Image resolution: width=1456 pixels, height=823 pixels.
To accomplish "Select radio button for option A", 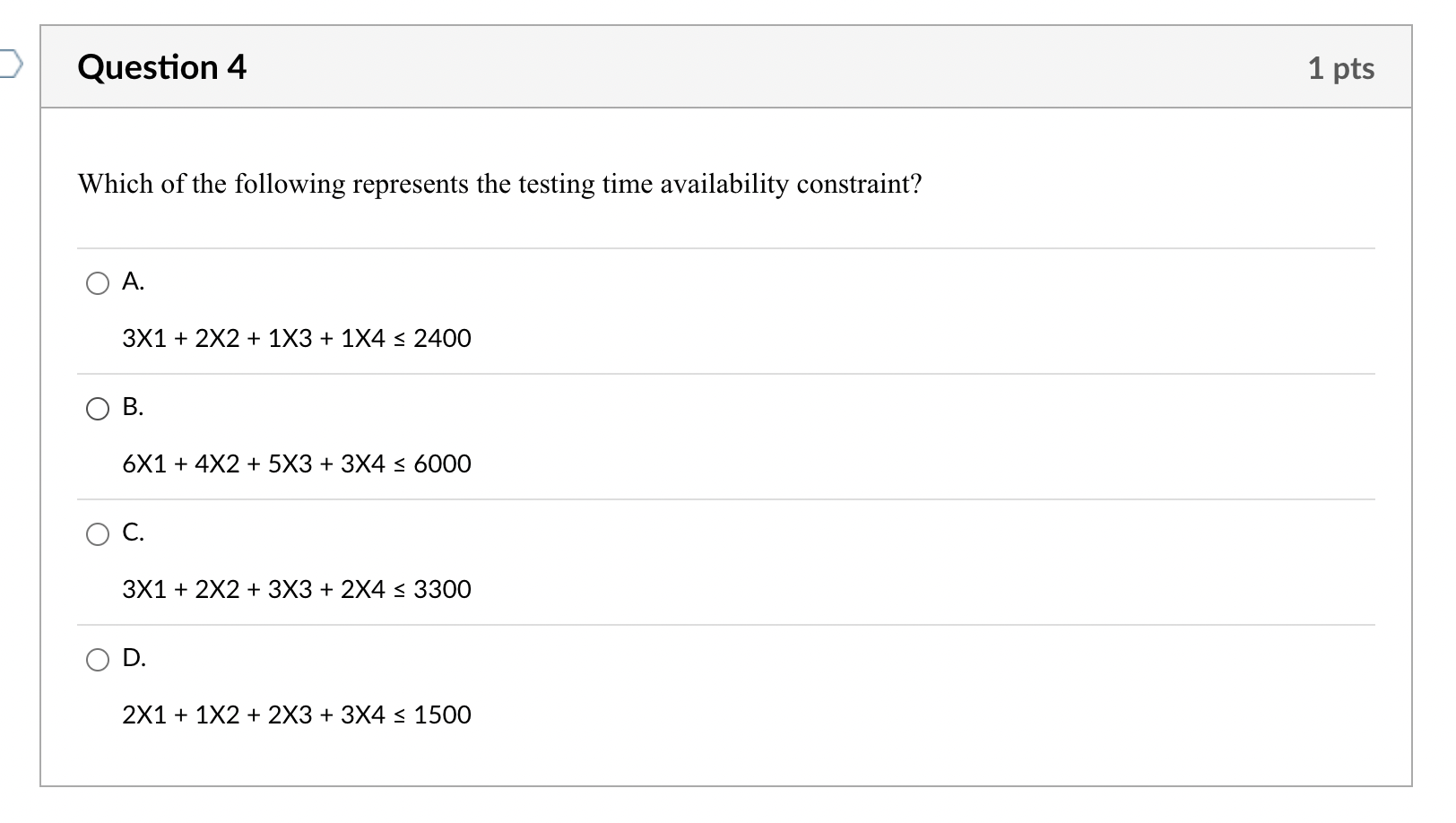I will tap(98, 284).
